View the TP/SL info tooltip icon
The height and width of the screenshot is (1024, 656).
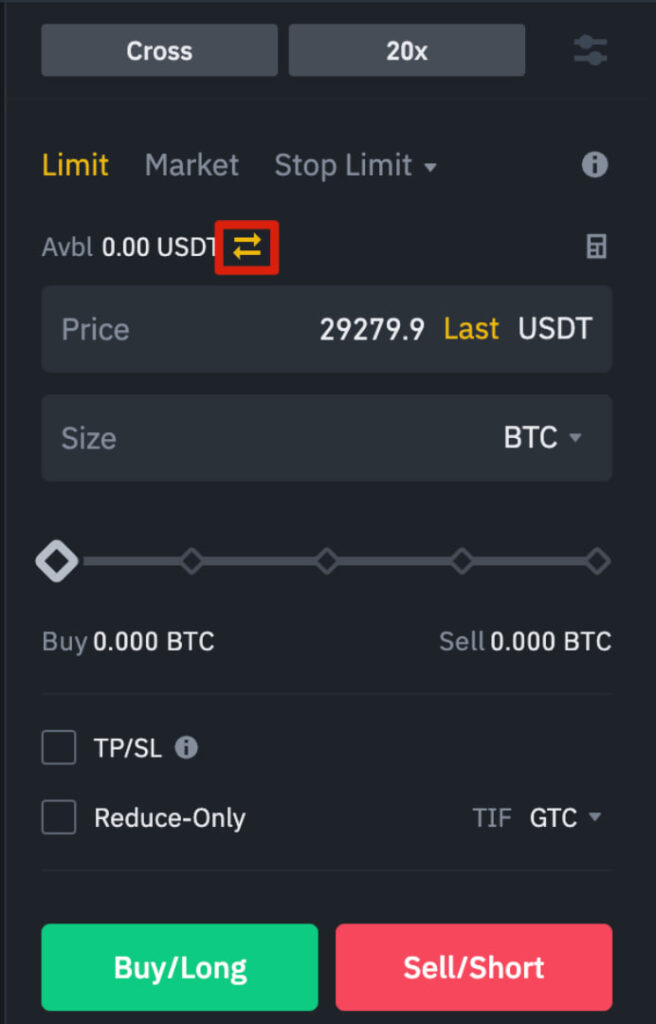185,747
